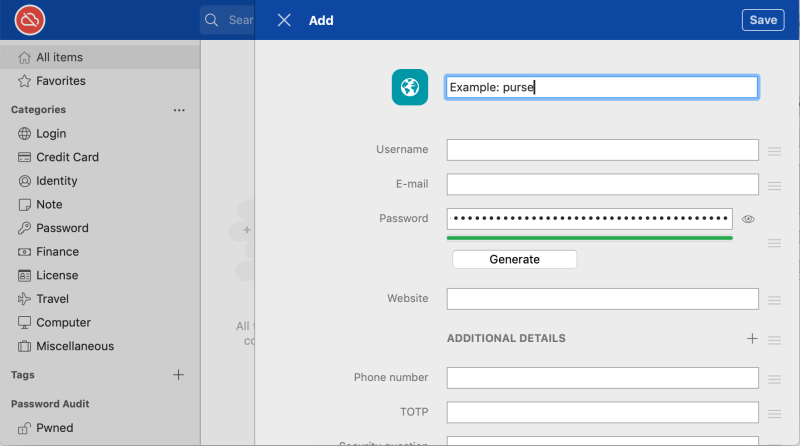Click the Username input field
The height and width of the screenshot is (446, 800).
[x=603, y=150]
